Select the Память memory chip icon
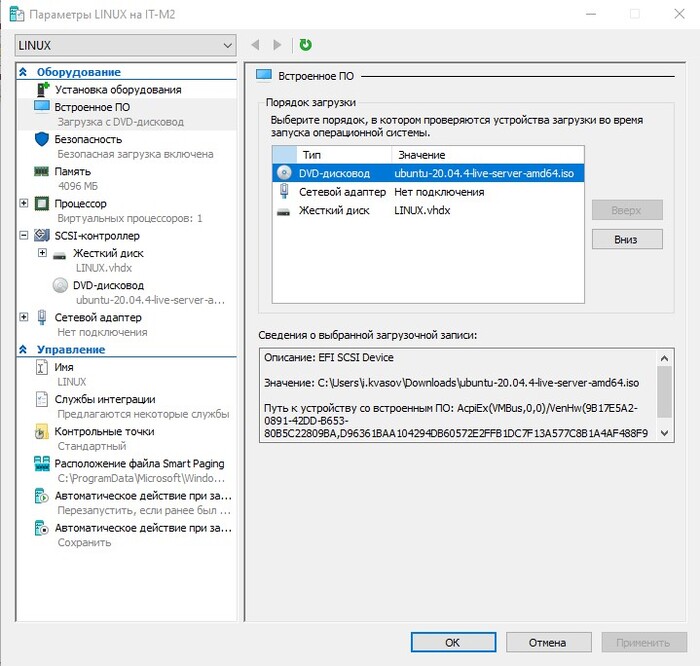The image size is (700, 666). (41, 171)
